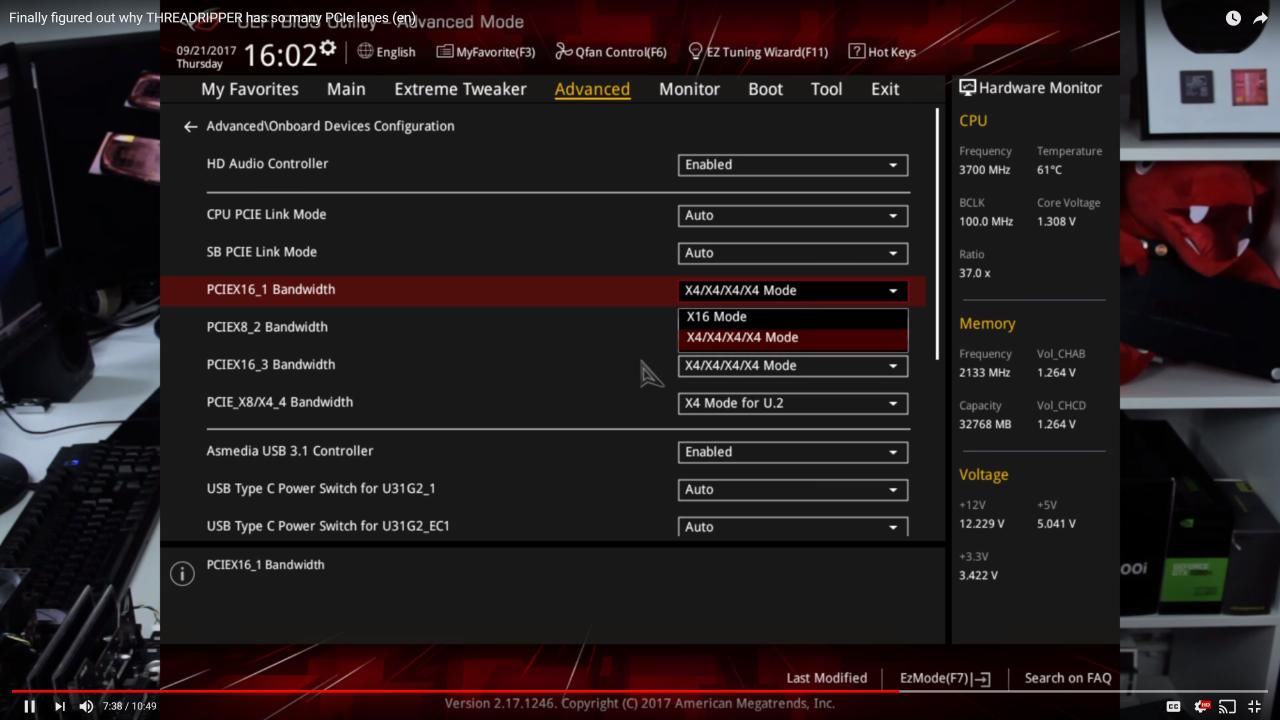This screenshot has width=1280, height=720.
Task: Click Last Modified at the bottom
Action: point(827,678)
